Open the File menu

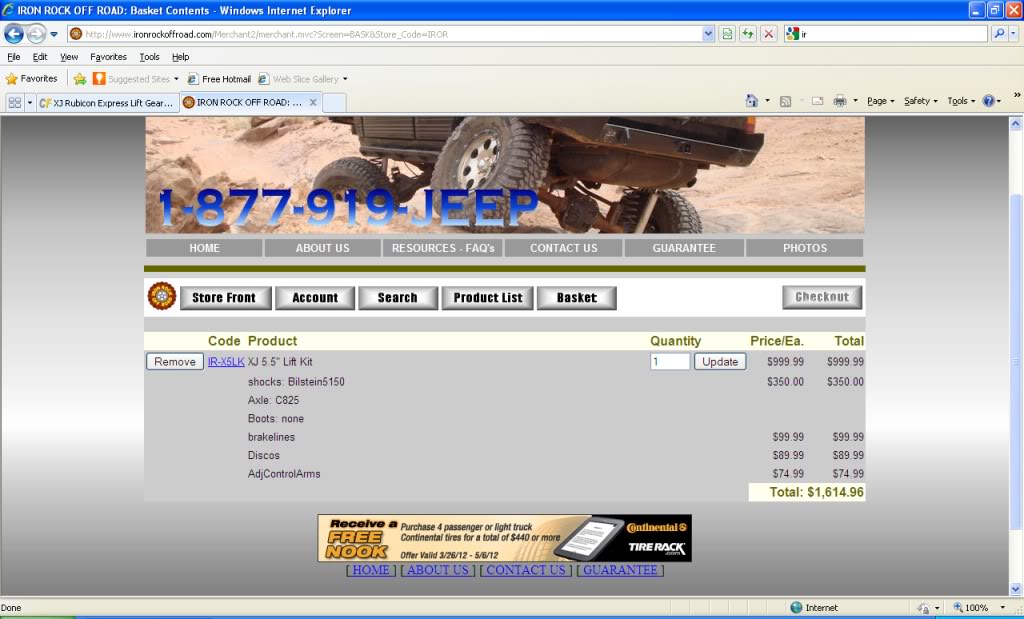point(14,57)
